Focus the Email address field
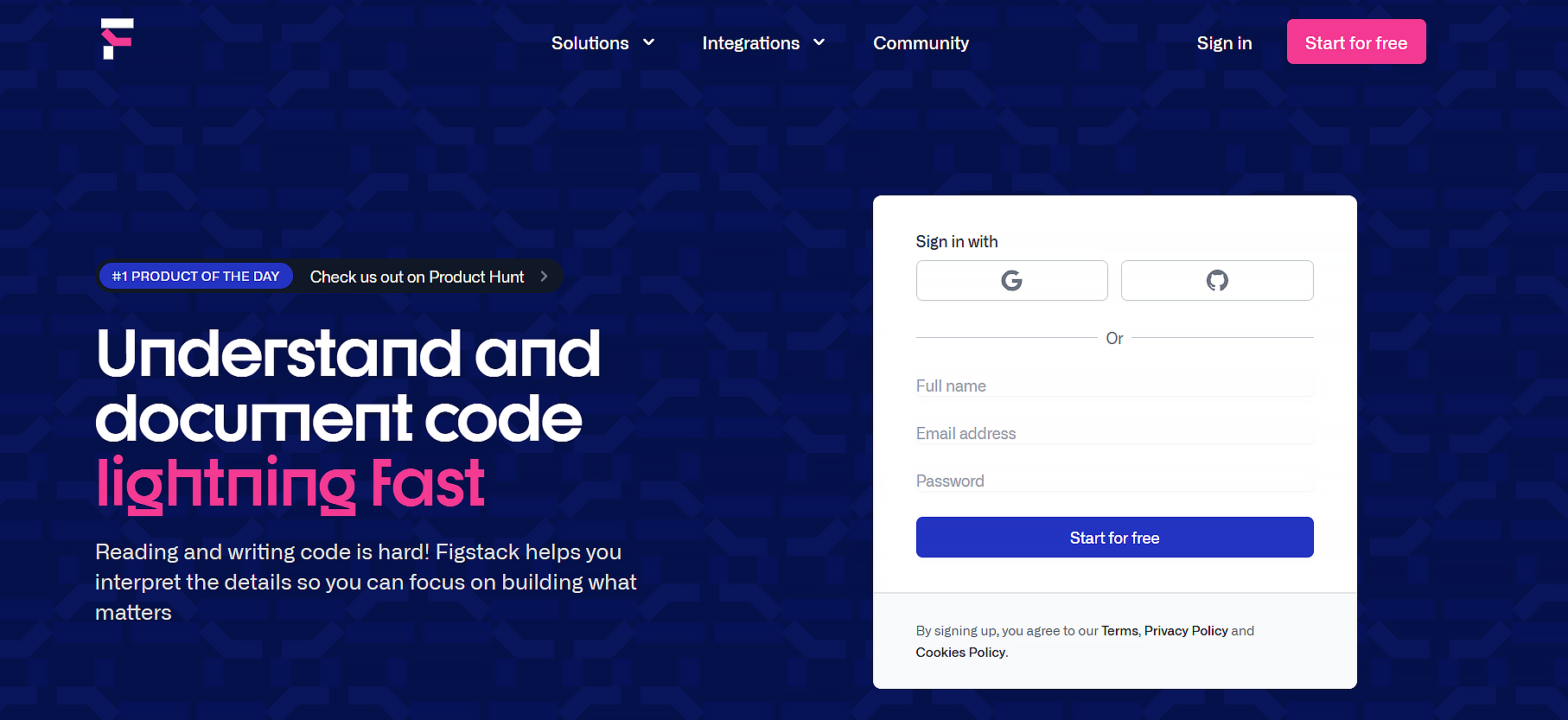Image resolution: width=1568 pixels, height=720 pixels. tap(1115, 433)
